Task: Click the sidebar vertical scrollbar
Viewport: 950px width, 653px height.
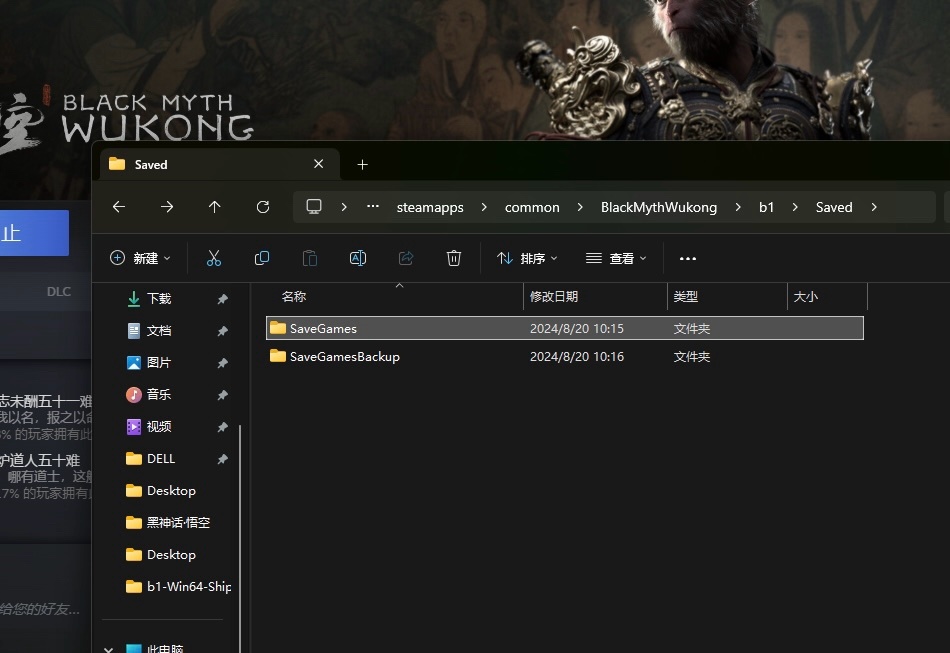Action: (x=240, y=539)
